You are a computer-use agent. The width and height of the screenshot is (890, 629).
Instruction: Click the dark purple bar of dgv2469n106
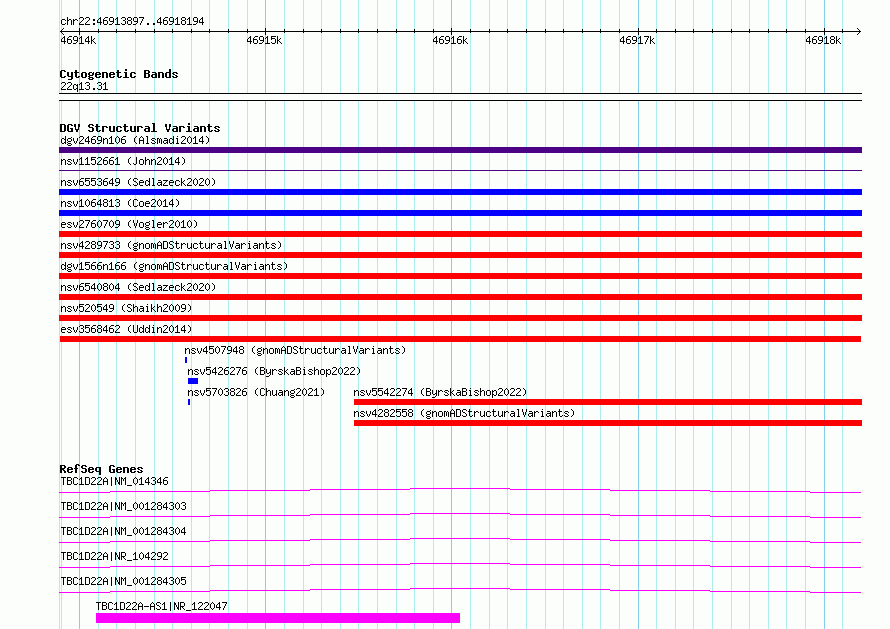click(460, 150)
